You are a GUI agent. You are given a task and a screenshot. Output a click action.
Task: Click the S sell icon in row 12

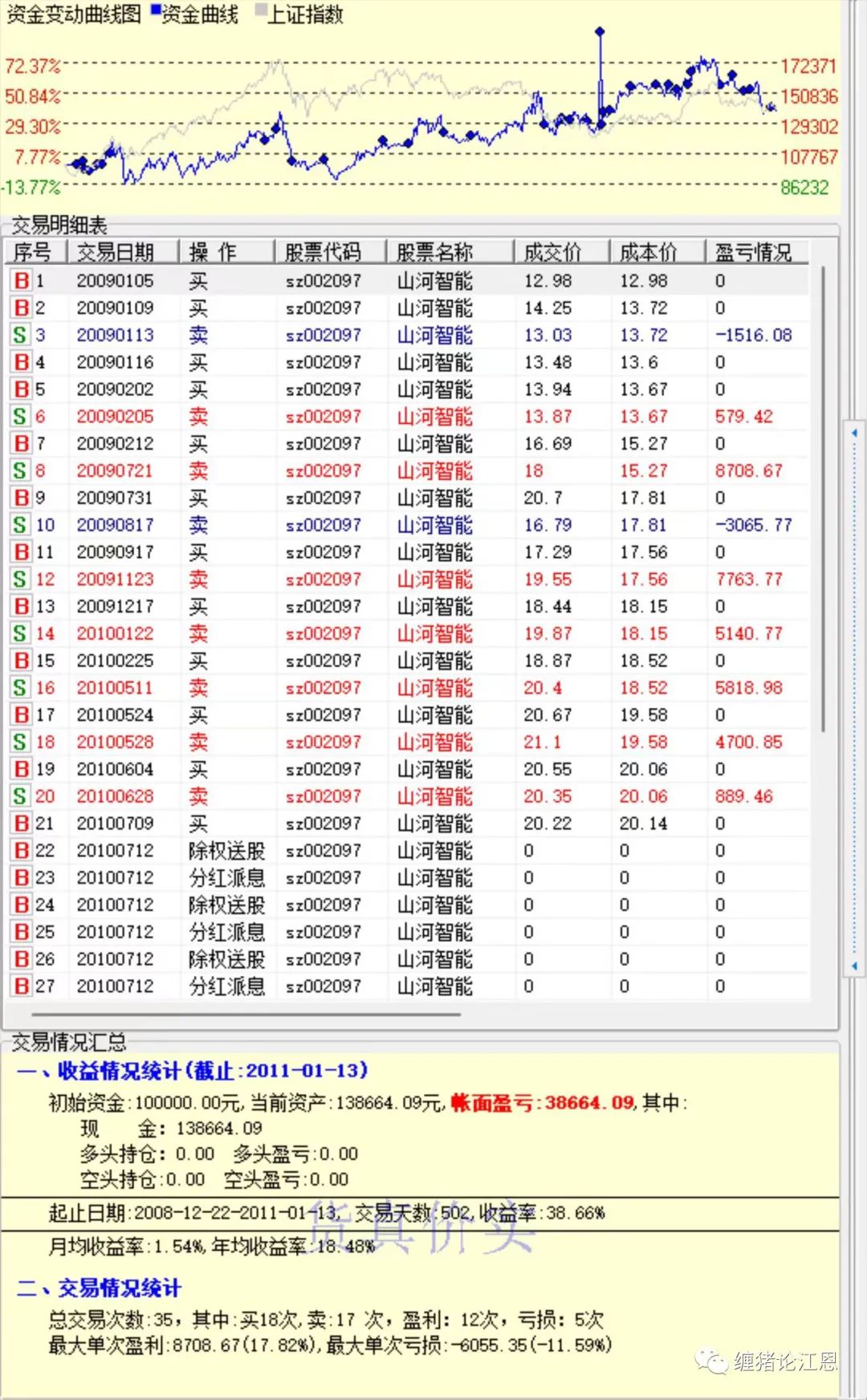pyautogui.click(x=20, y=579)
